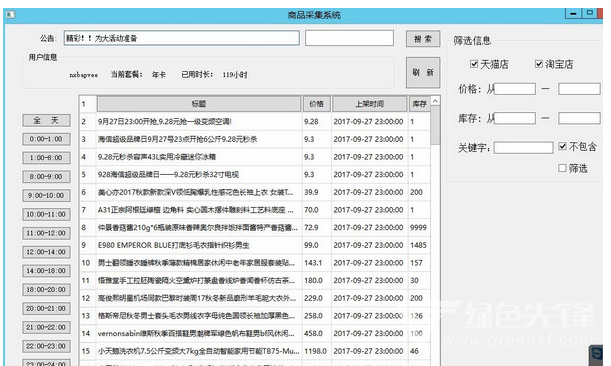611x366 pixels.
Task: Select the 全天 all-day filter button
Action: [x=46, y=120]
